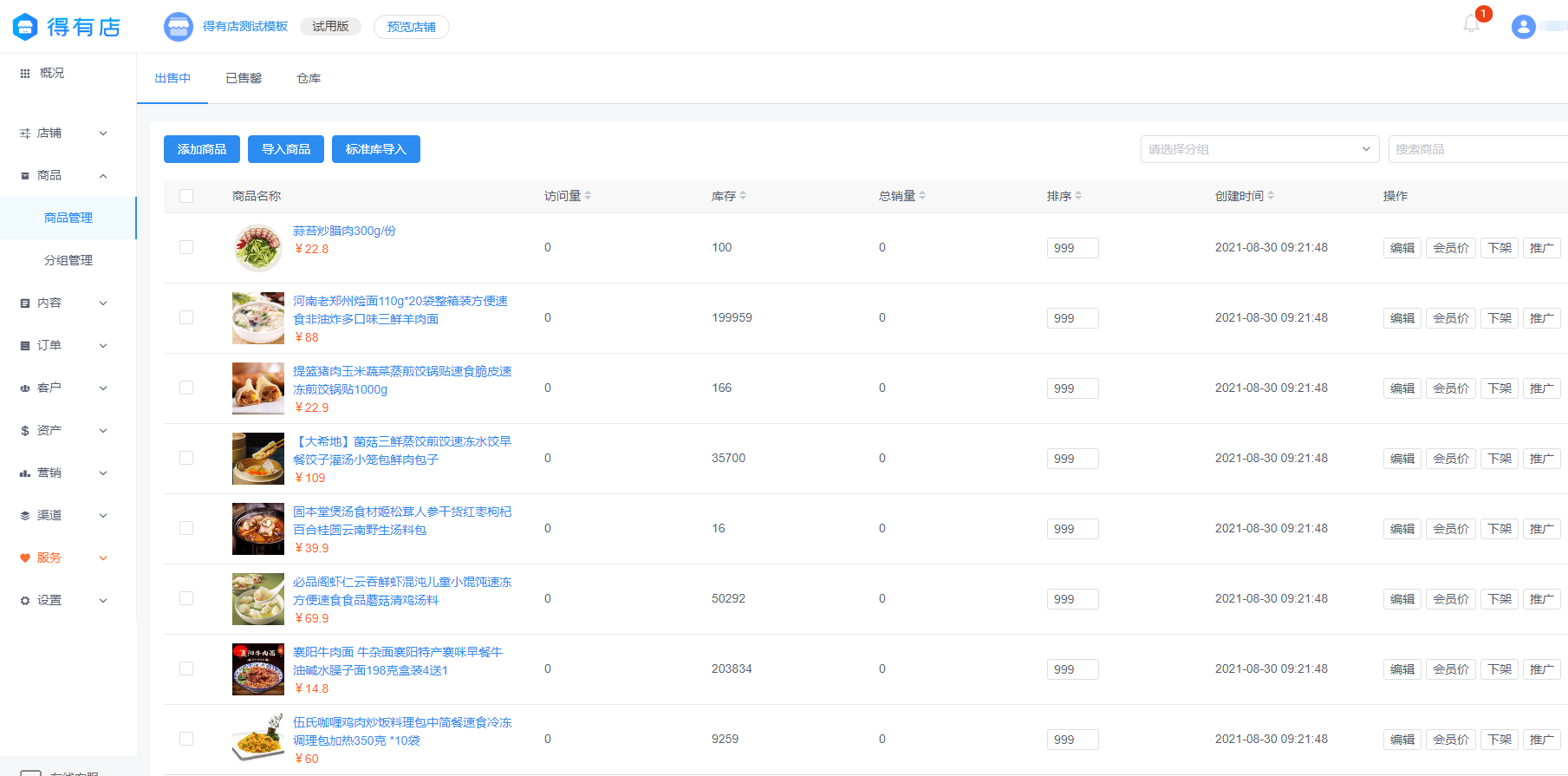Open the 请选择分组 dropdown
Image resolution: width=1568 pixels, height=776 pixels.
tap(1259, 149)
